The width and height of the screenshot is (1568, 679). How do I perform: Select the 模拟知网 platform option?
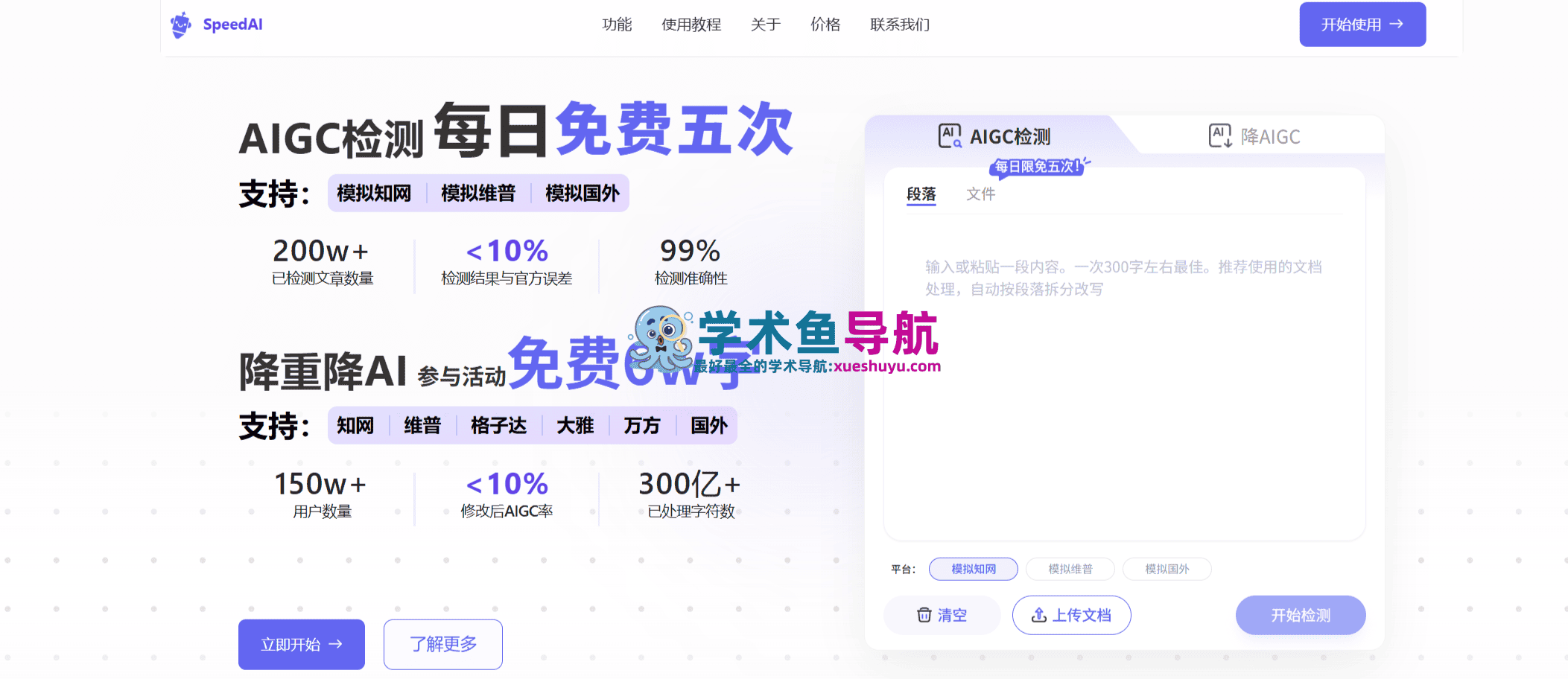click(x=974, y=569)
